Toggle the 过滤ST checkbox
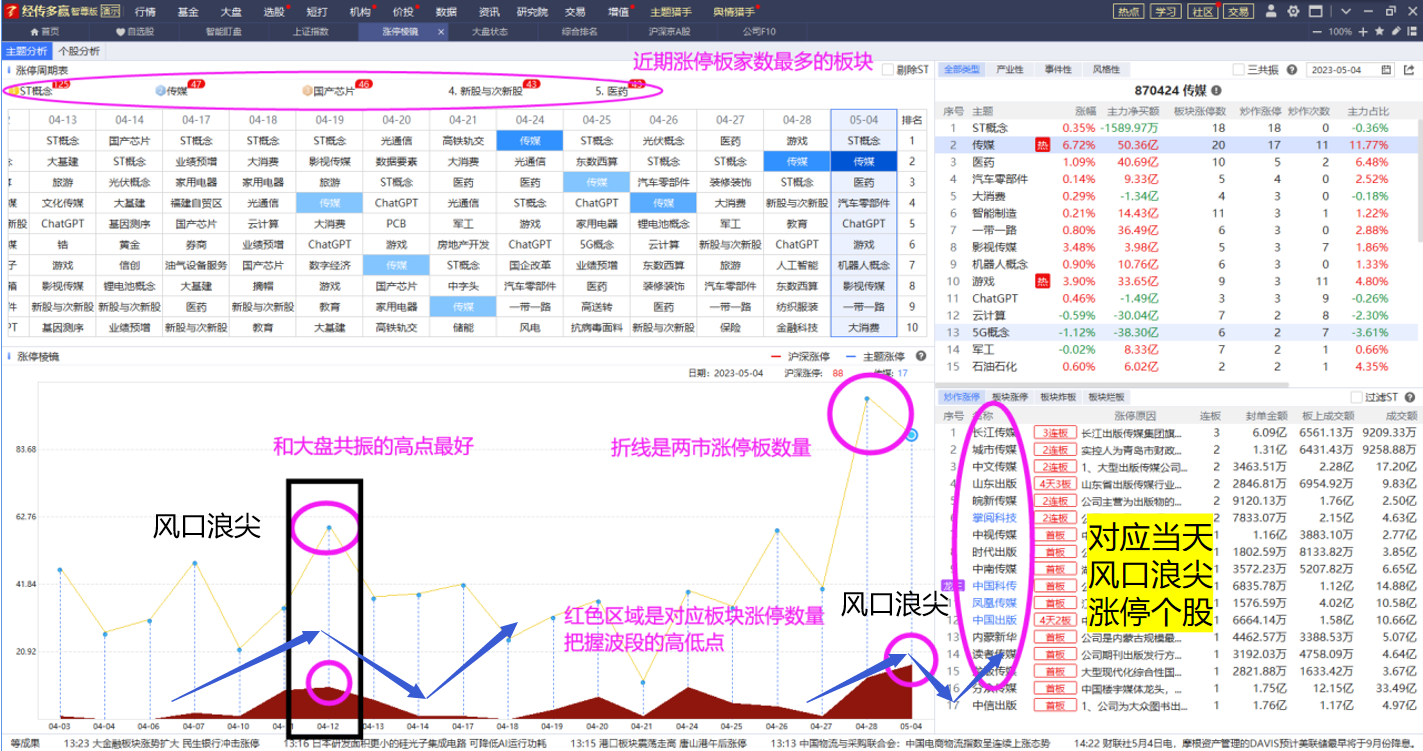The height and width of the screenshot is (751, 1423). tap(1357, 397)
